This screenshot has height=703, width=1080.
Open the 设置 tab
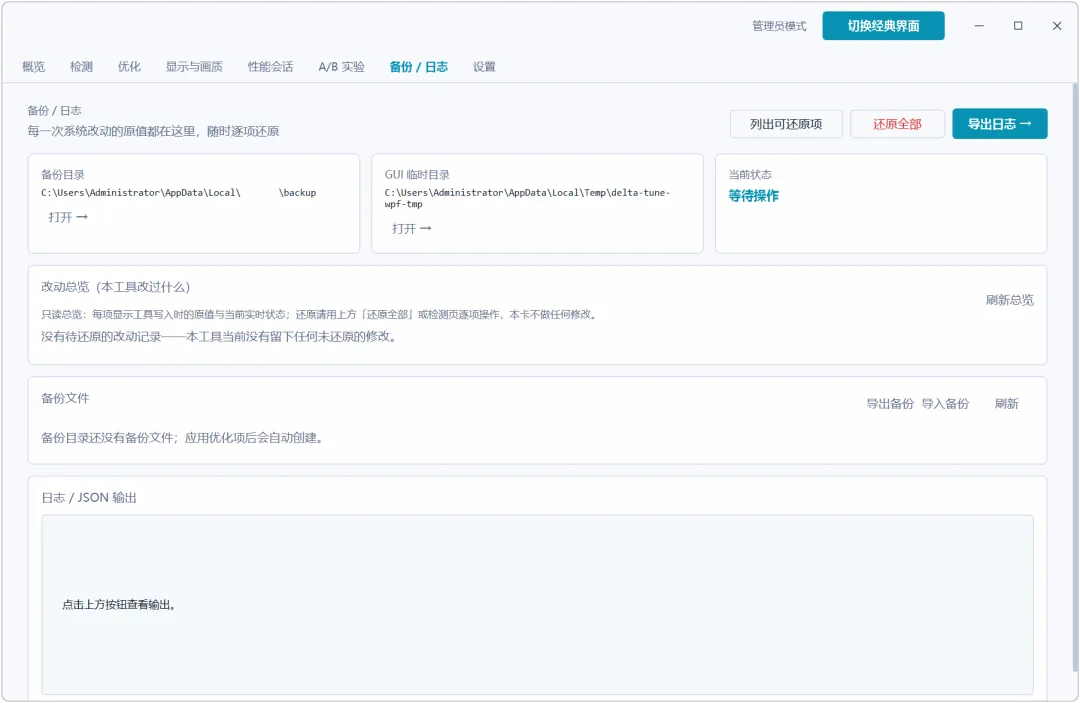(x=484, y=67)
